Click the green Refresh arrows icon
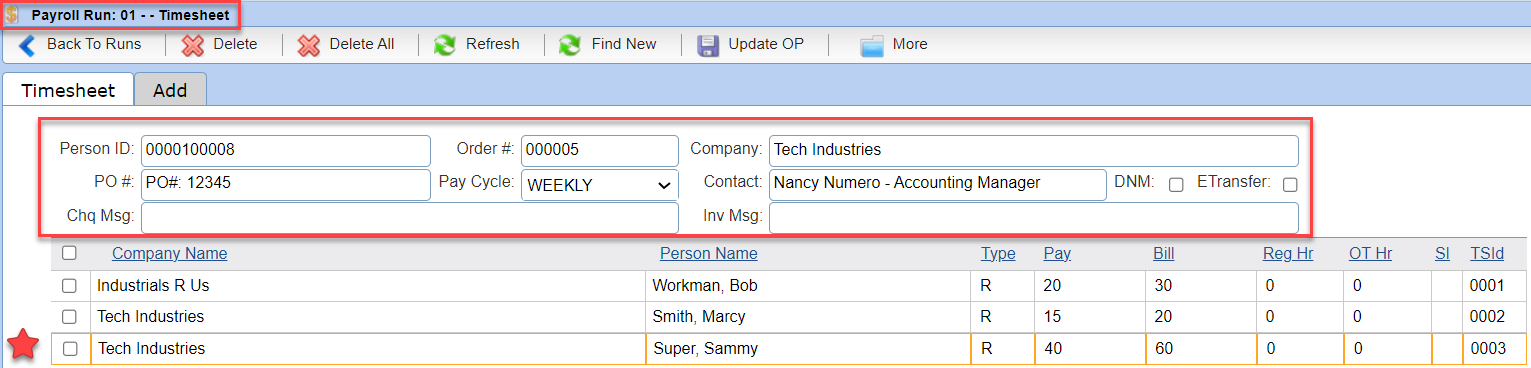 click(x=445, y=45)
